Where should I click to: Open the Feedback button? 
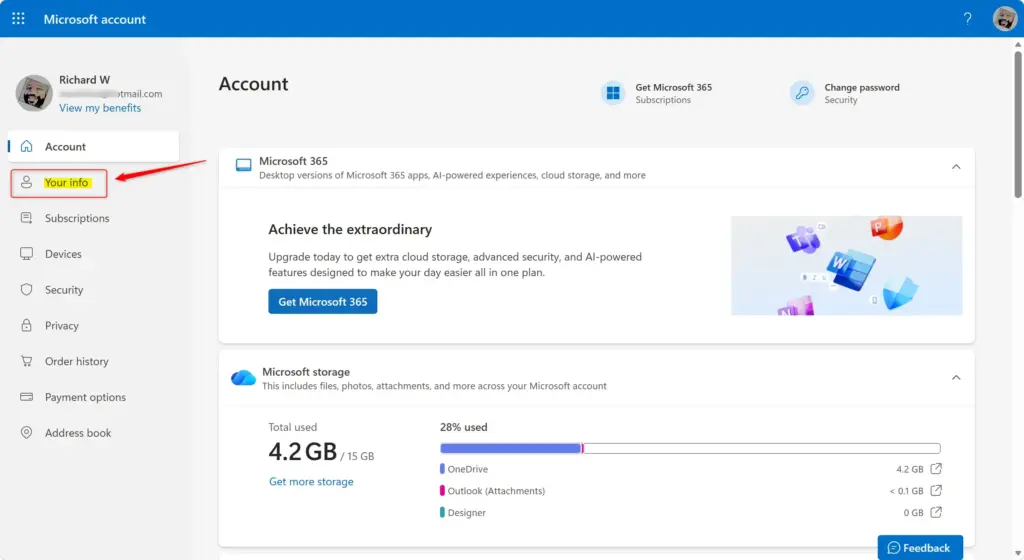(920, 548)
